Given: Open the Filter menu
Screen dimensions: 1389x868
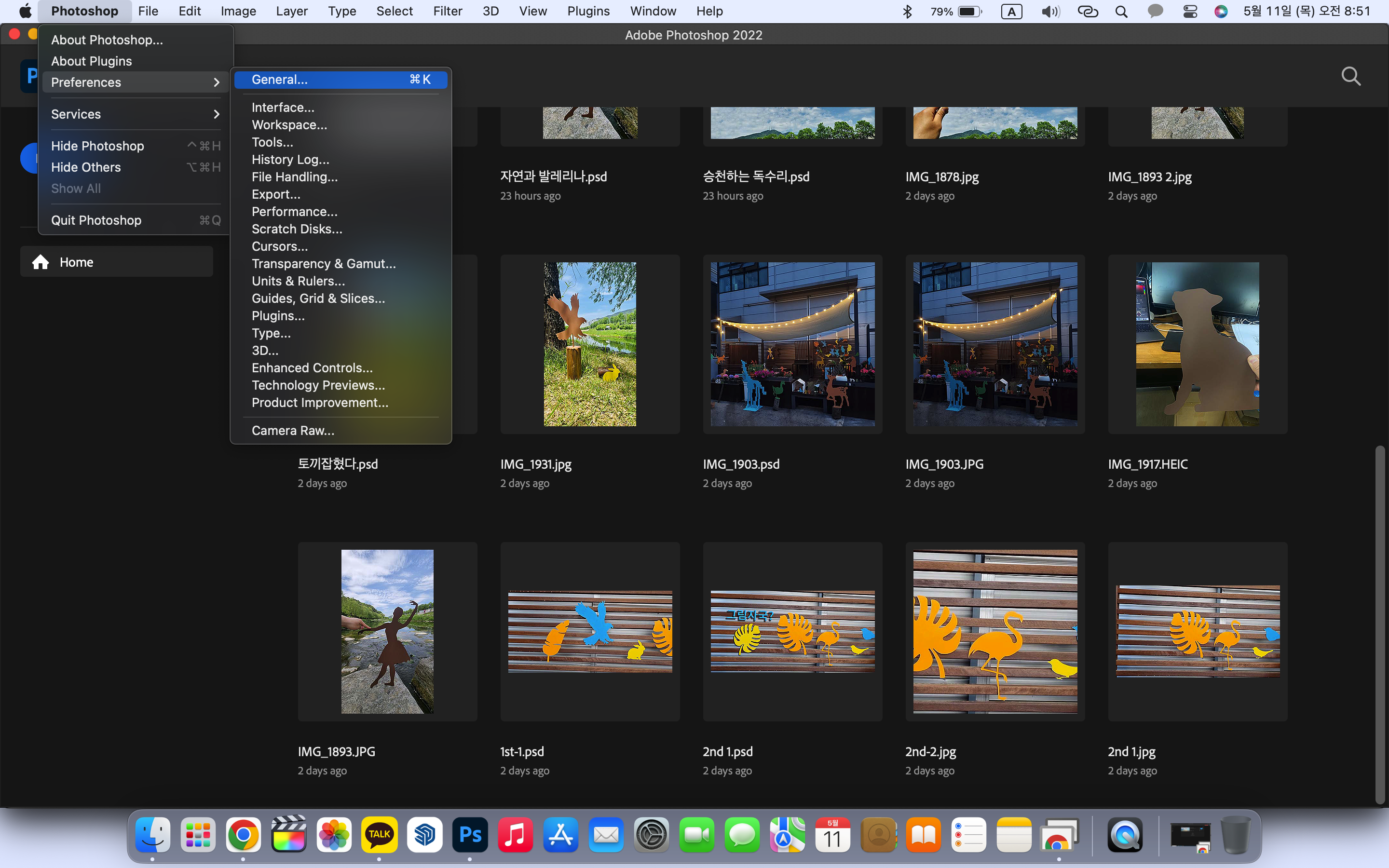Looking at the screenshot, I should 447,12.
